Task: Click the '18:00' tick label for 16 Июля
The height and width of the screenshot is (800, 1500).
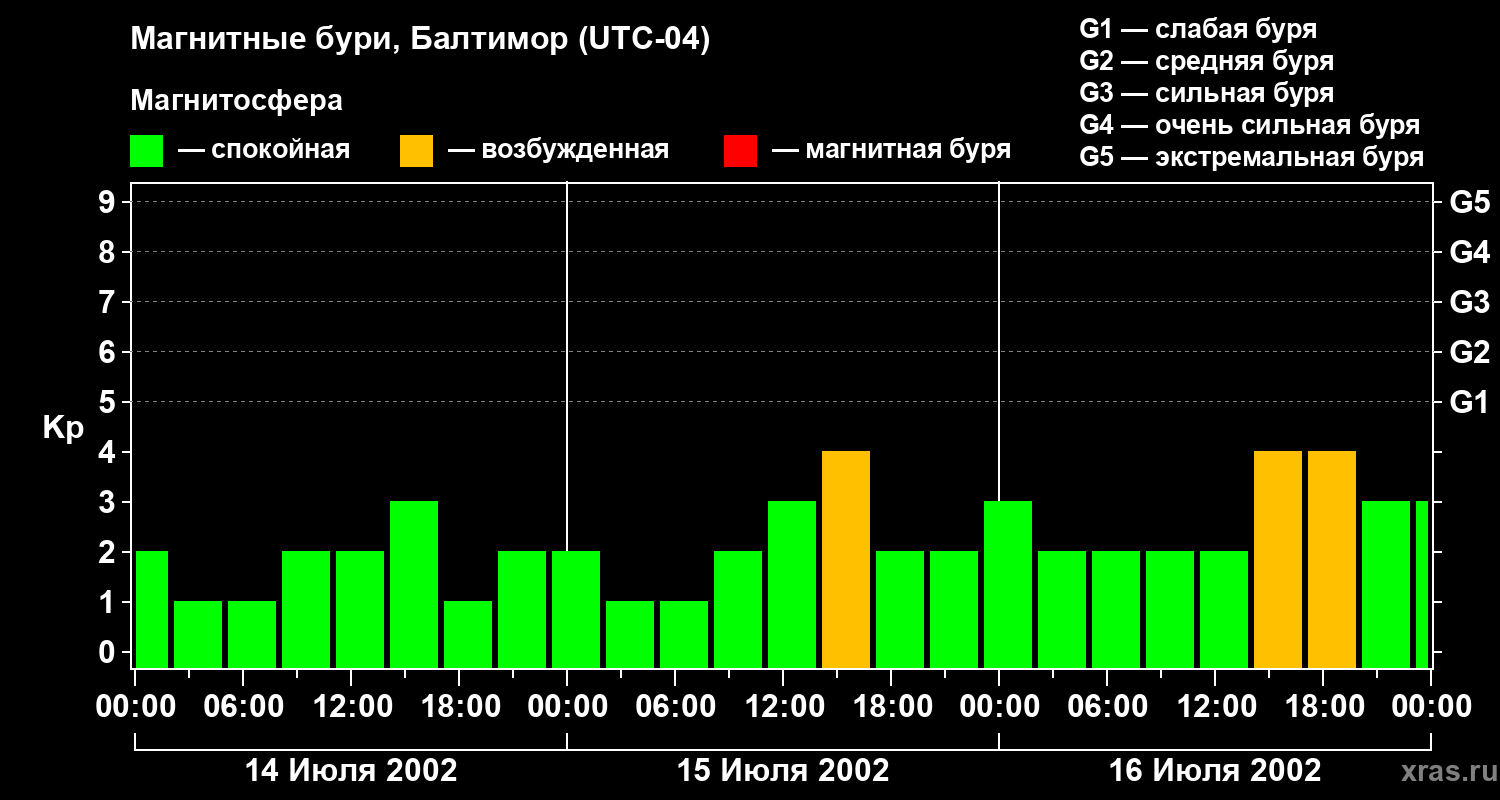Action: (x=1323, y=707)
